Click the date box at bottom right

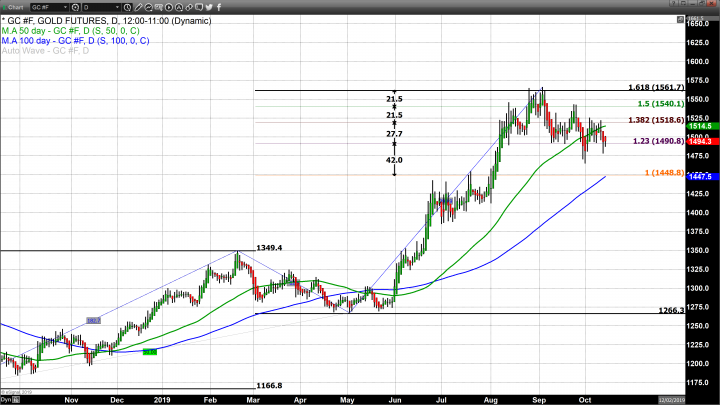[699, 400]
